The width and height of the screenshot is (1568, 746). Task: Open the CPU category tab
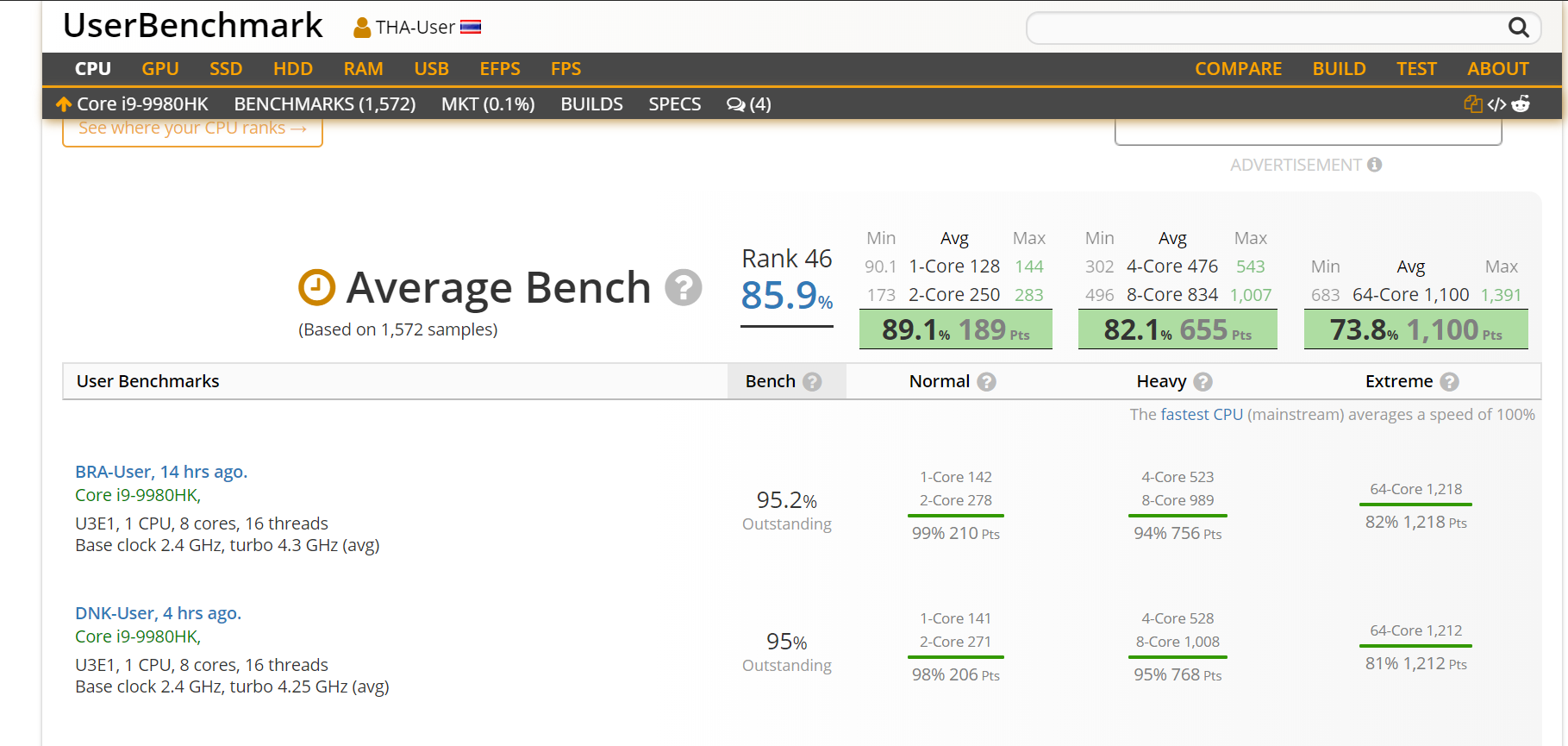click(93, 69)
